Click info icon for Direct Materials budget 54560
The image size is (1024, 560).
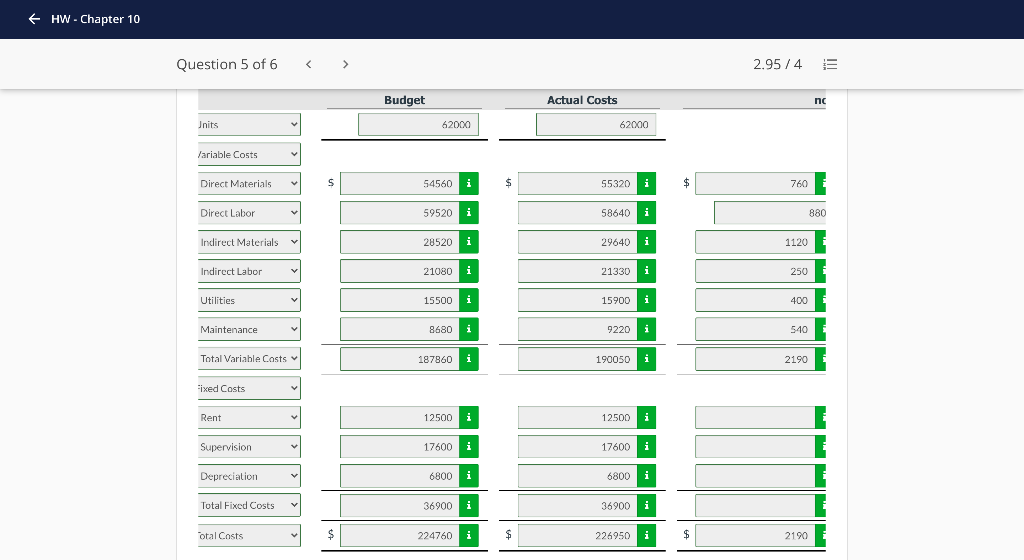click(x=469, y=183)
